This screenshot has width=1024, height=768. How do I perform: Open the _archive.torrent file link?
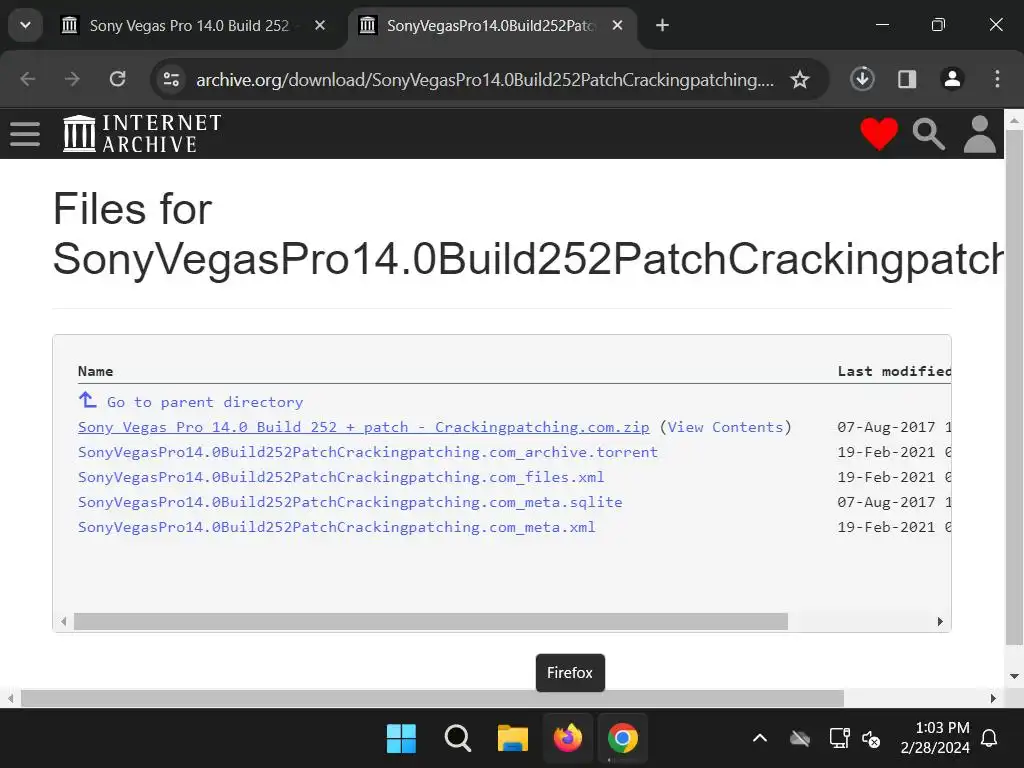tap(368, 452)
